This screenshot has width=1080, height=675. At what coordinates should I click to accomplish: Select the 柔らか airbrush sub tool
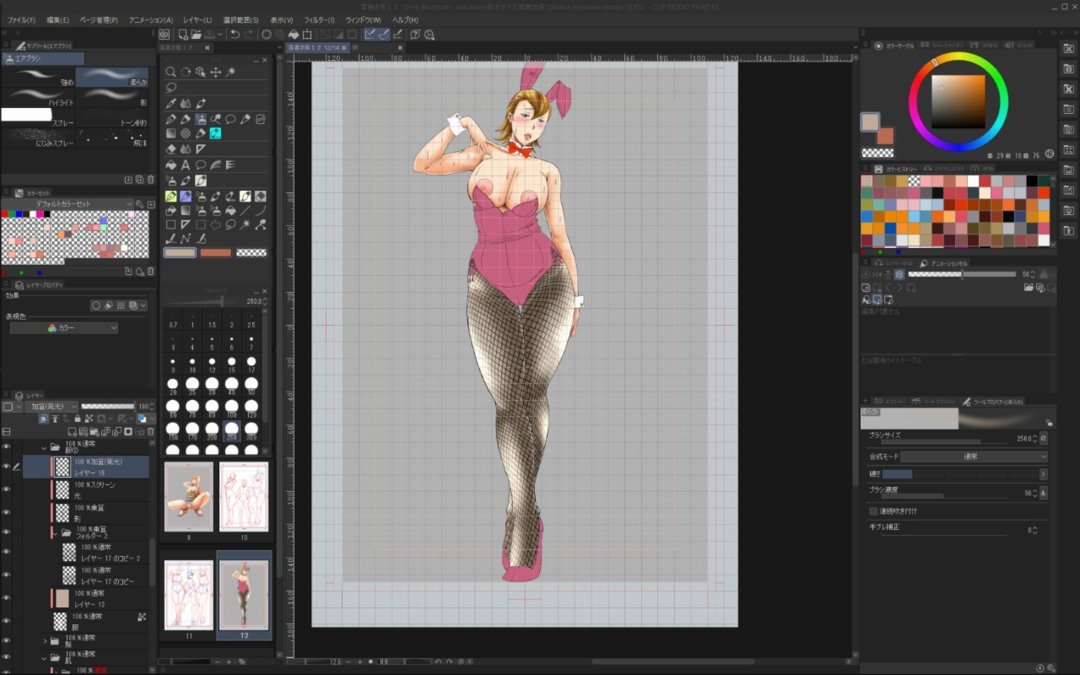112,75
